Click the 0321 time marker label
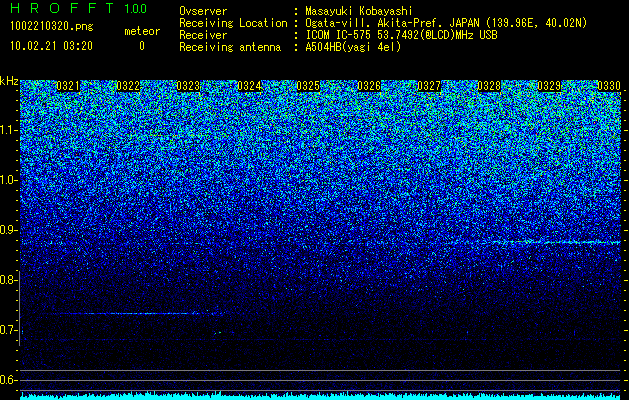The width and height of the screenshot is (629, 400). pyautogui.click(x=68, y=86)
